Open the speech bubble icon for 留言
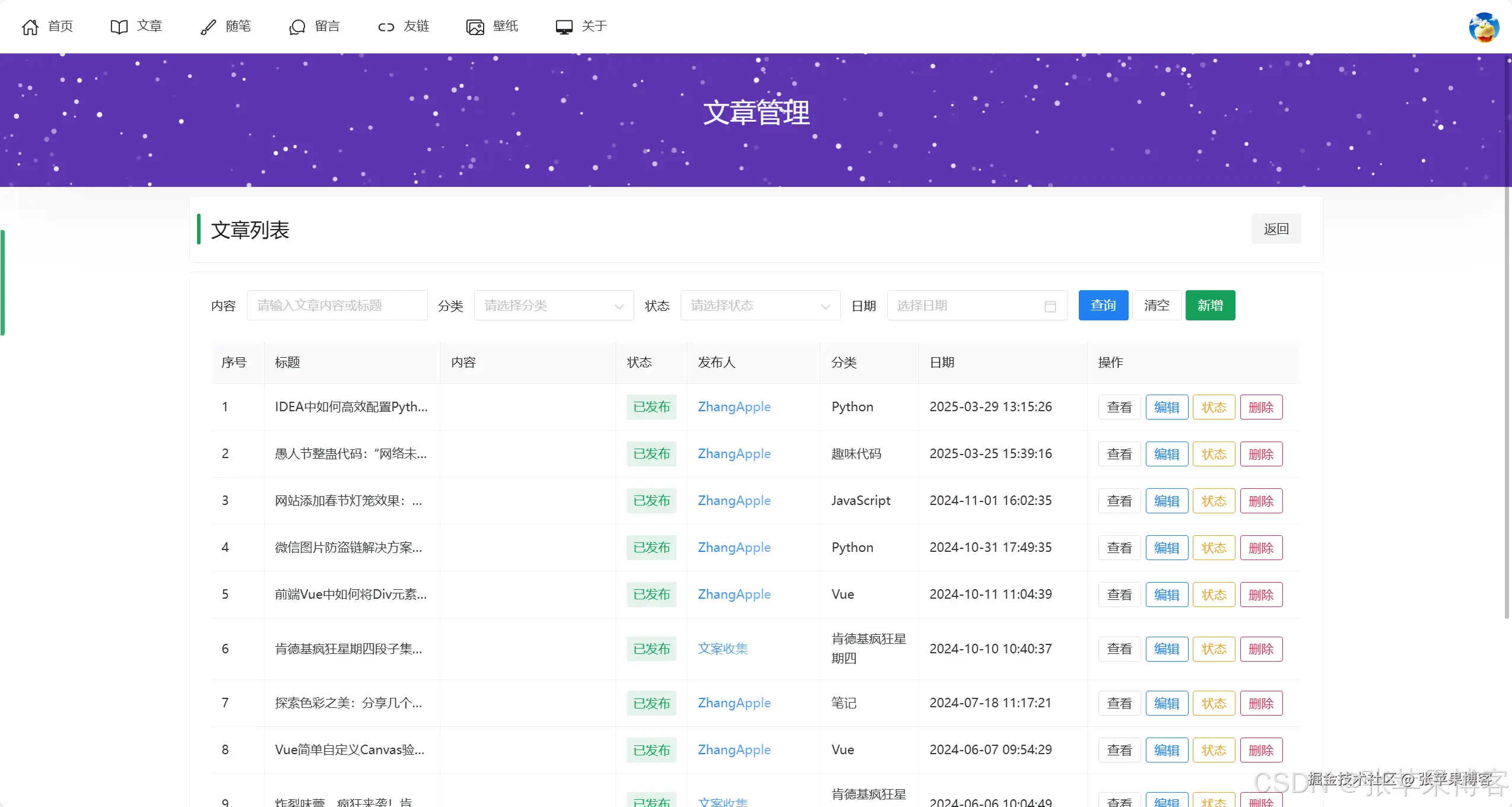This screenshot has width=1512, height=807. pyautogui.click(x=297, y=27)
